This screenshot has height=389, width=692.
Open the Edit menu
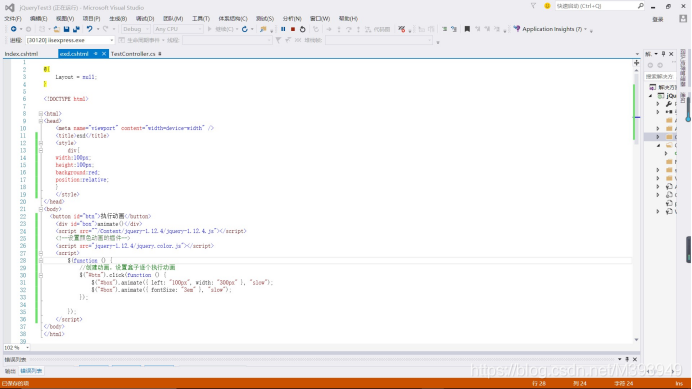coord(38,19)
